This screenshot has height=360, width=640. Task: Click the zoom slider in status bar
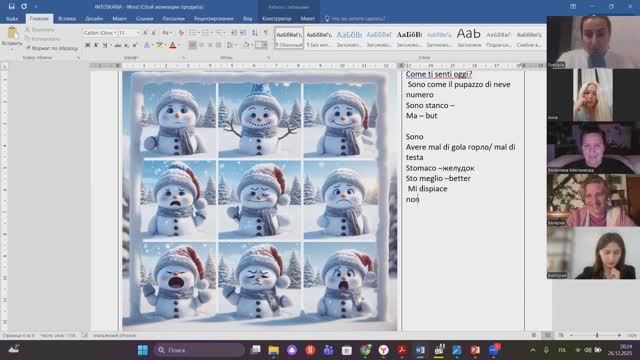[597, 335]
